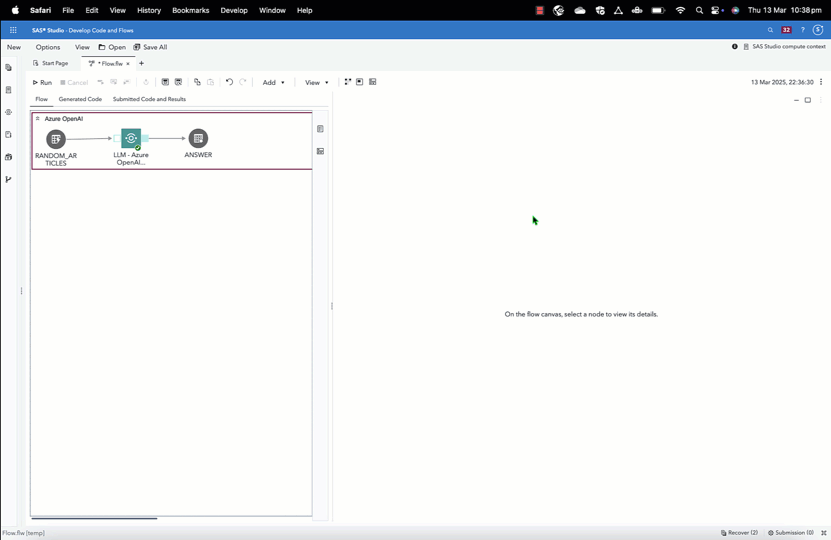
Task: Open the top sidebar Explorer pane icon
Action: pyautogui.click(x=8, y=68)
